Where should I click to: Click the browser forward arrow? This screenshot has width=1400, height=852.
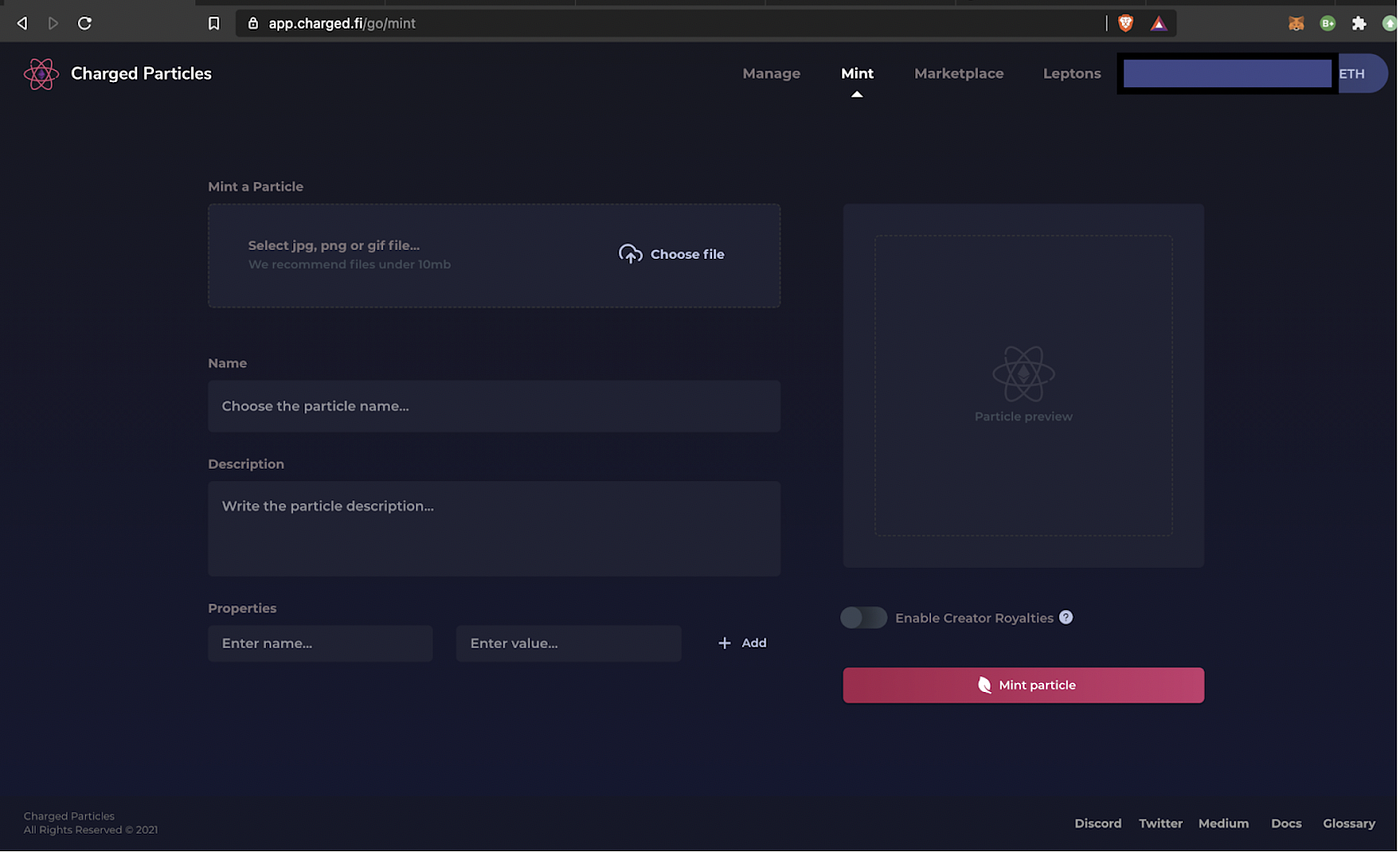coord(53,23)
